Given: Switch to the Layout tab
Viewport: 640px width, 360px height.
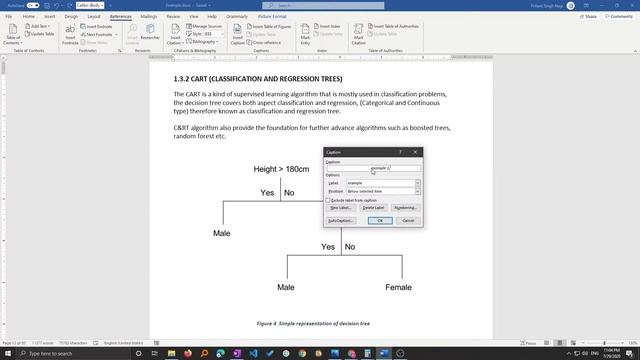Looking at the screenshot, I should (93, 16).
